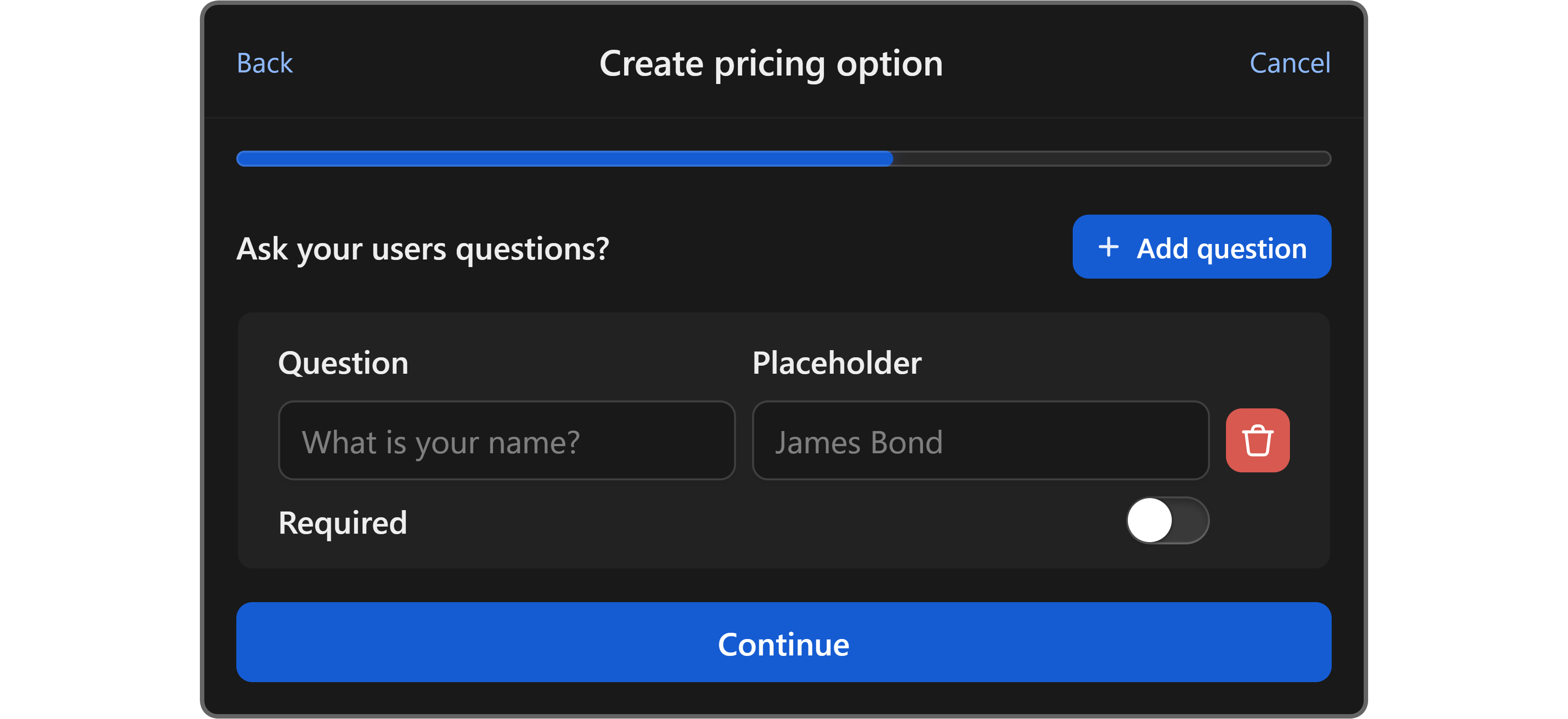Viewport: 1568px width, 719px height.
Task: Click the "Placeholder" field label
Action: (x=836, y=363)
